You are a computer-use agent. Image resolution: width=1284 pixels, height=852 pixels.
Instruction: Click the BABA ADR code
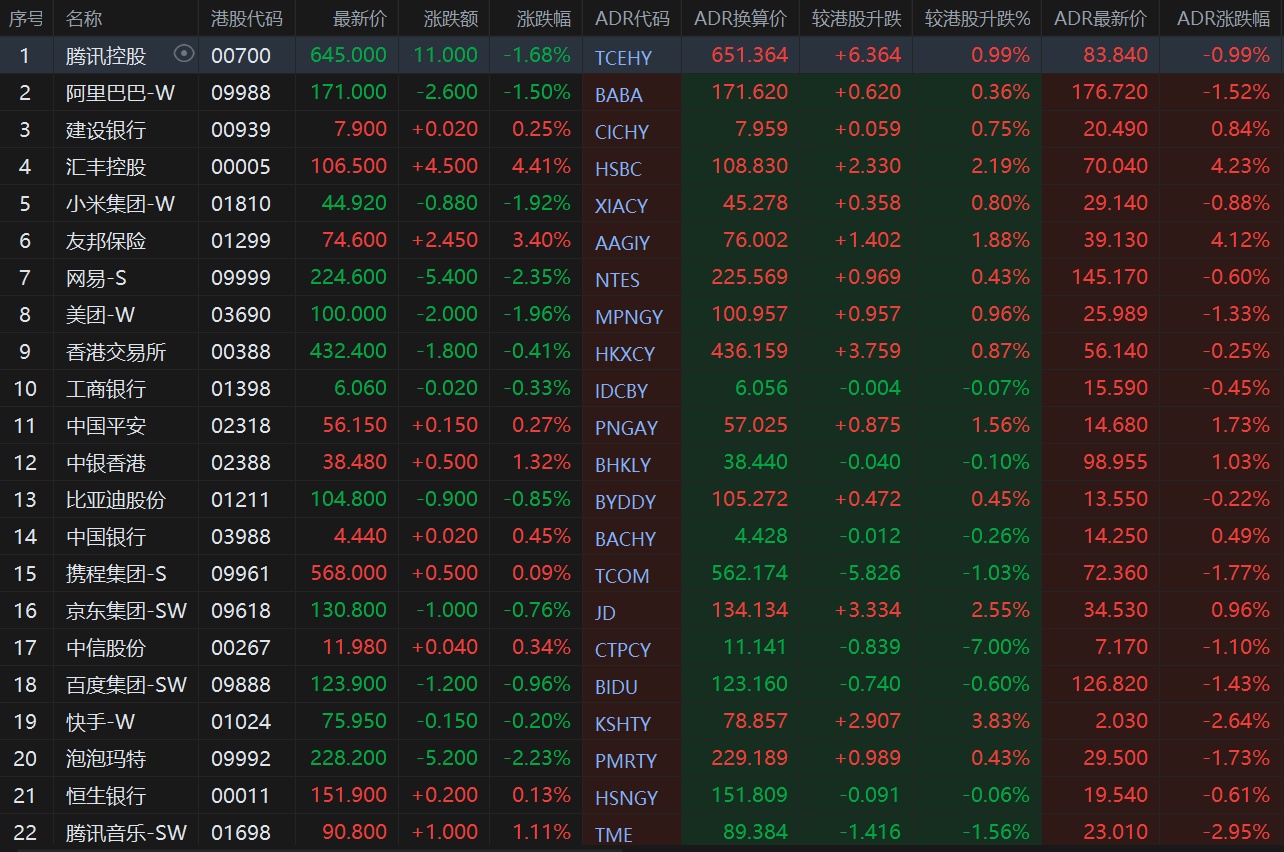pos(619,95)
